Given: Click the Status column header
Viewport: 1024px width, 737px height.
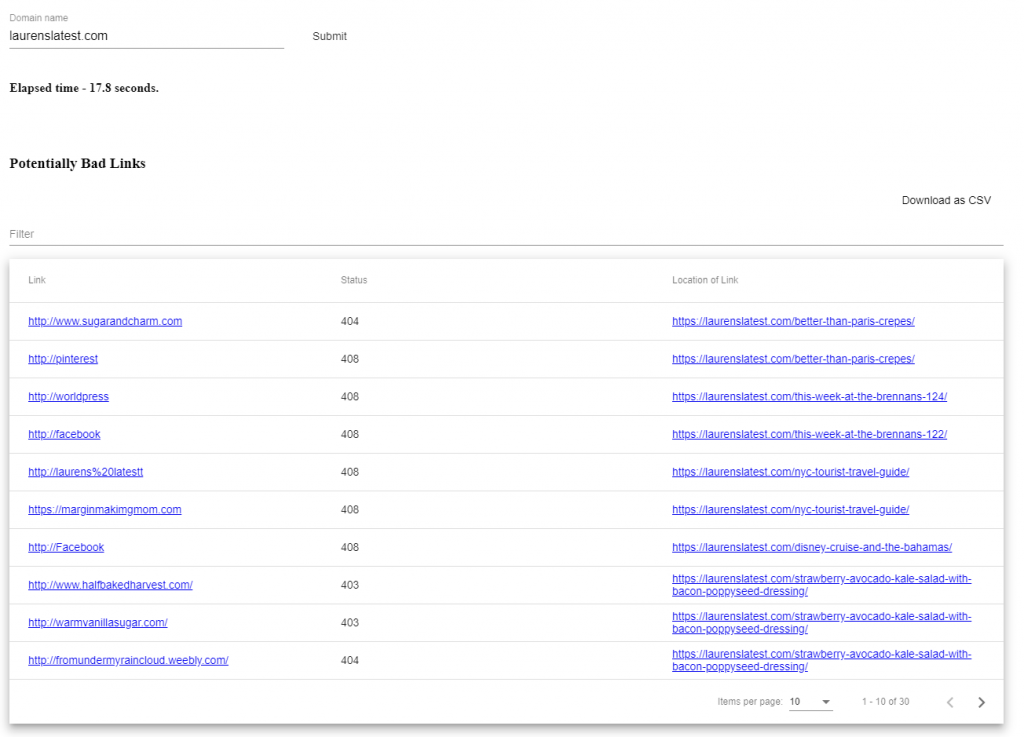Looking at the screenshot, I should [x=354, y=280].
